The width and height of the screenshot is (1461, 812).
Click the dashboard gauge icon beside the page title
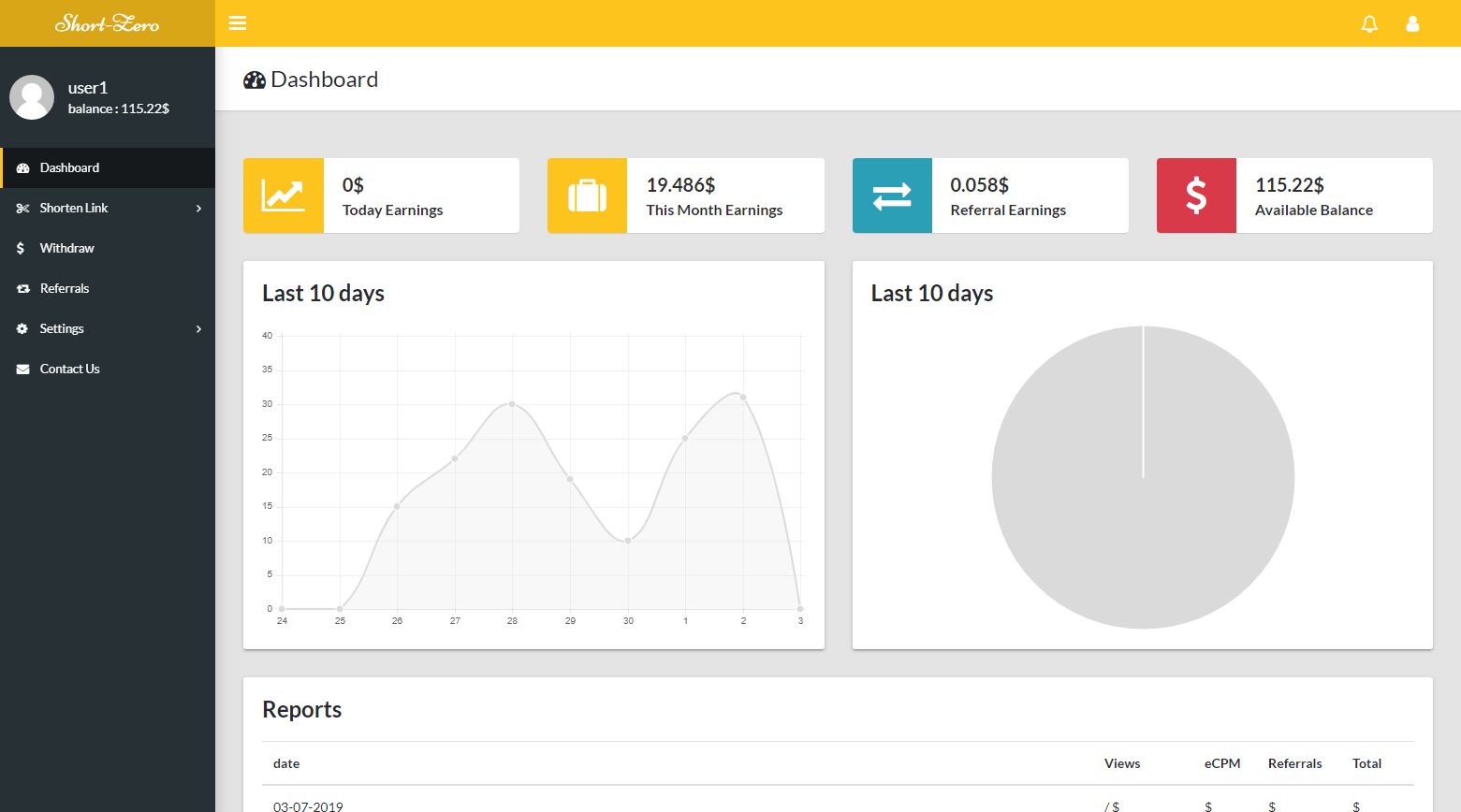(255, 80)
